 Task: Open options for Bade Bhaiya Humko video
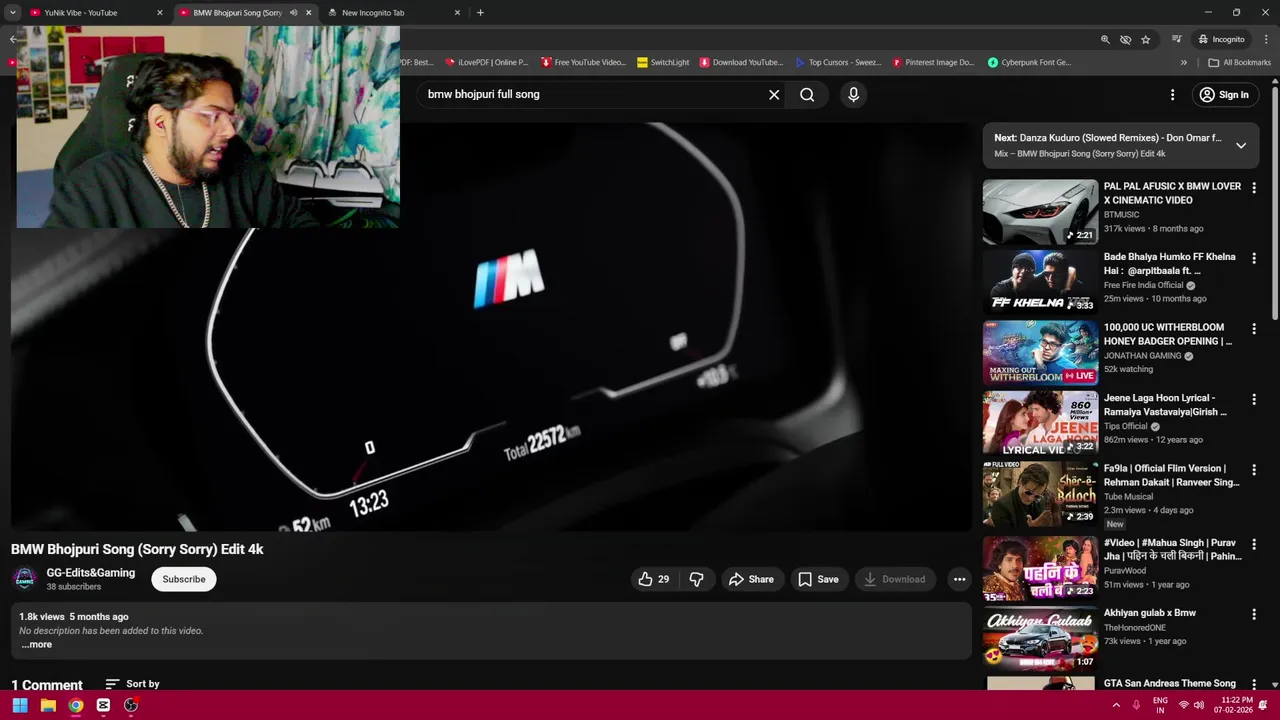tap(1254, 259)
